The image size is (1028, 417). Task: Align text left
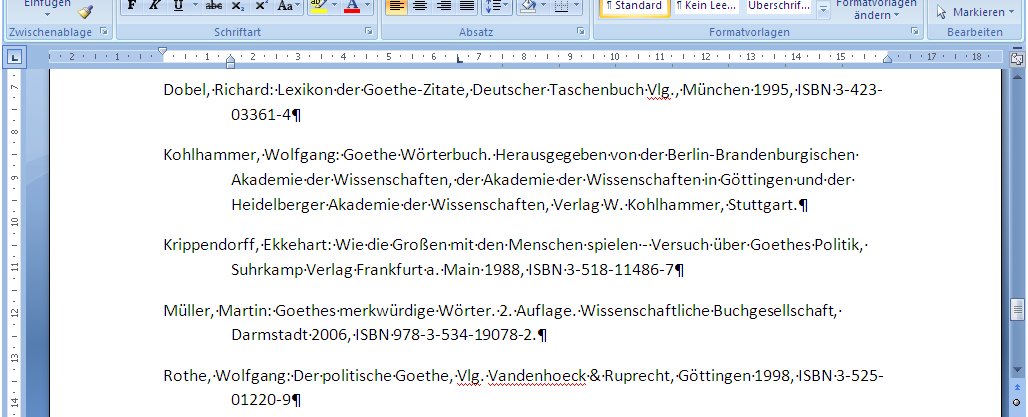click(x=395, y=6)
